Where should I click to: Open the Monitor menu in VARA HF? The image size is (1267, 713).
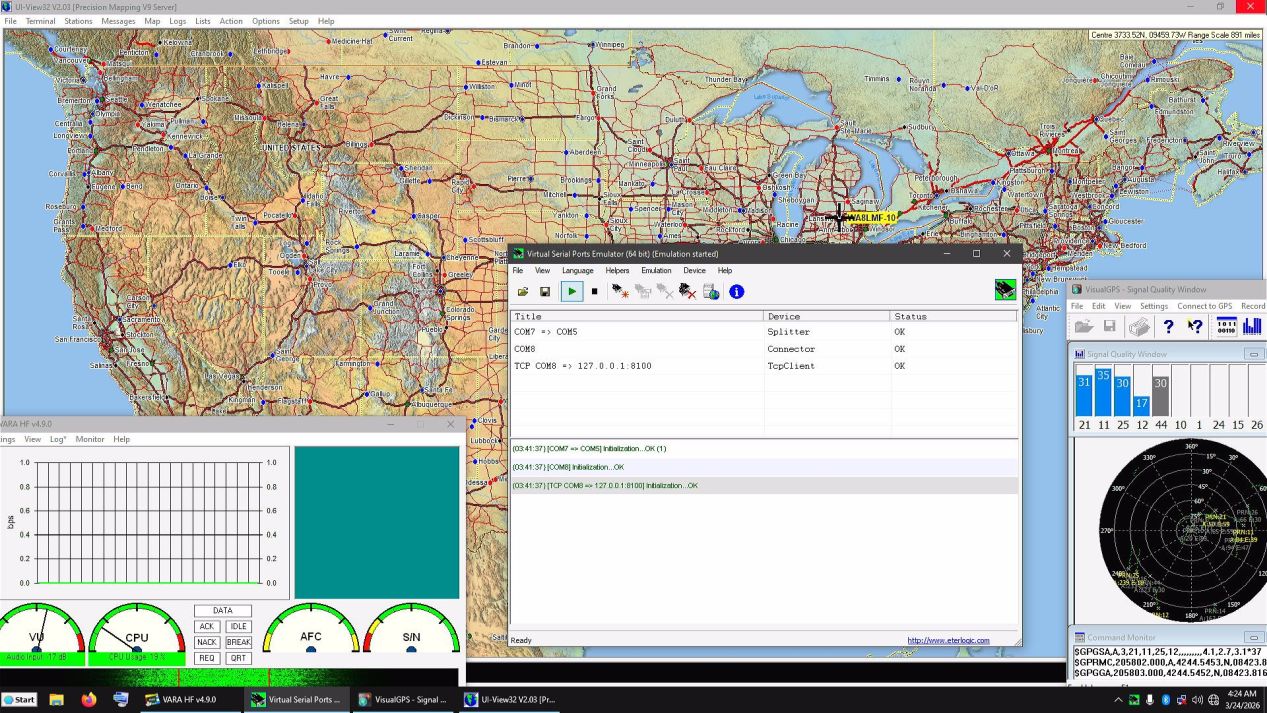(89, 439)
